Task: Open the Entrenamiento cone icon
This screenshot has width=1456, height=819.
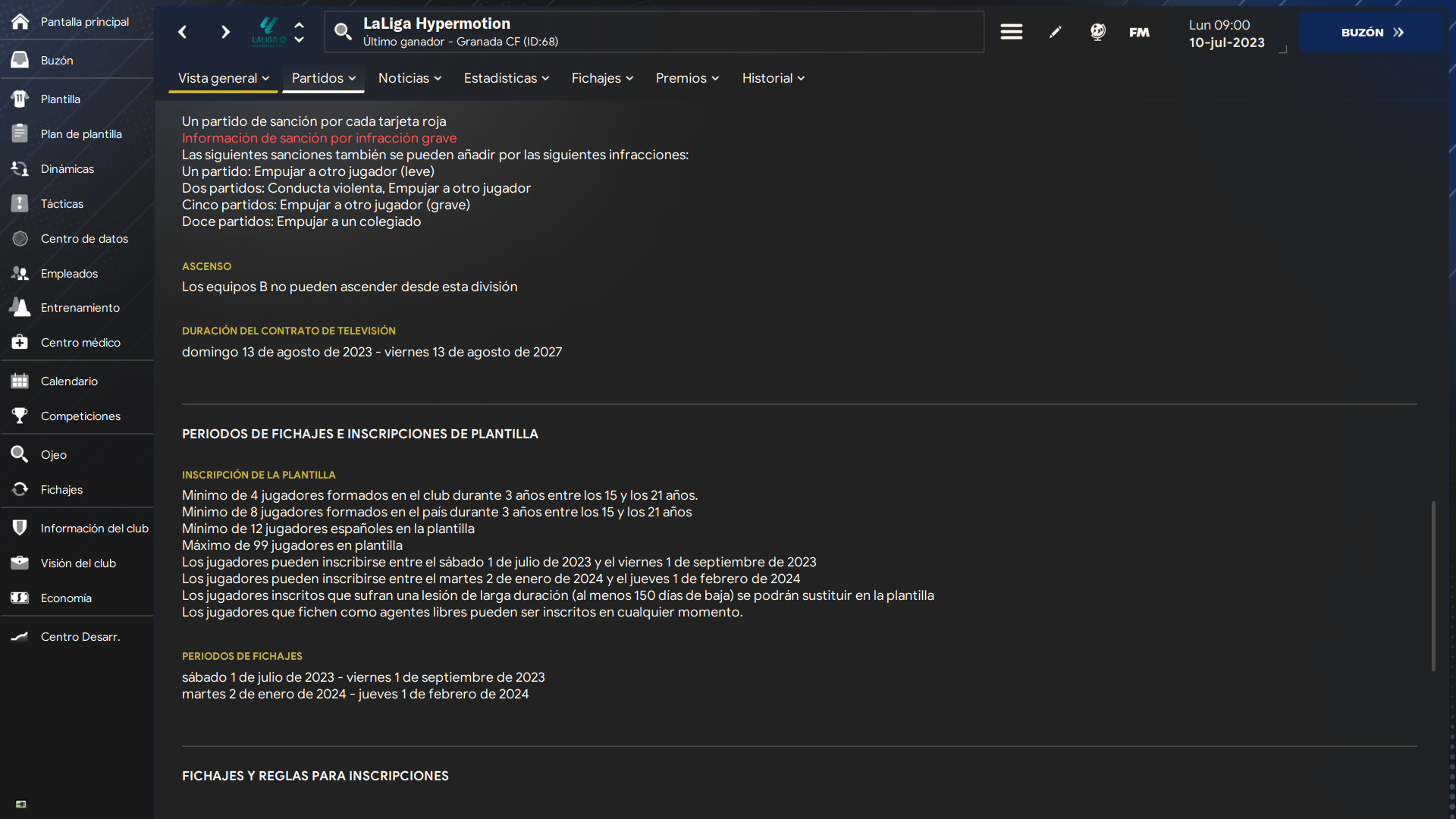Action: [x=20, y=307]
